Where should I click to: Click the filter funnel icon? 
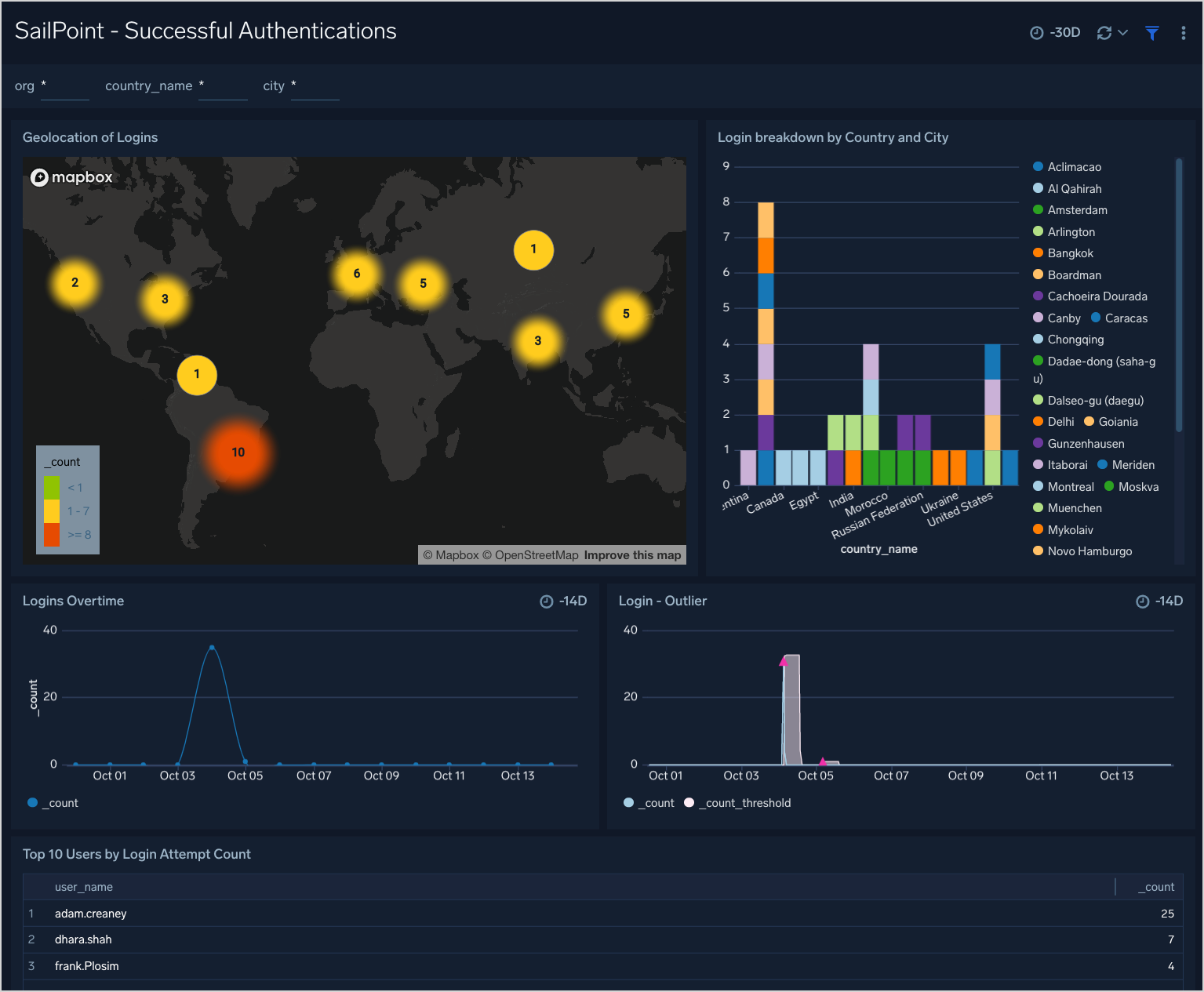tap(1151, 33)
